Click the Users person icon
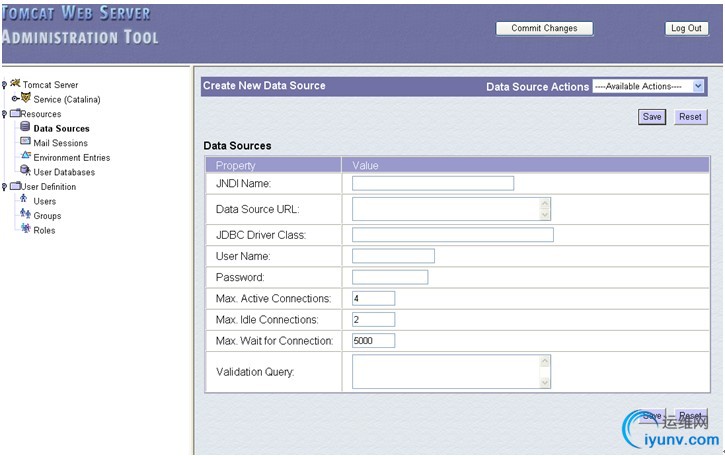 point(24,199)
